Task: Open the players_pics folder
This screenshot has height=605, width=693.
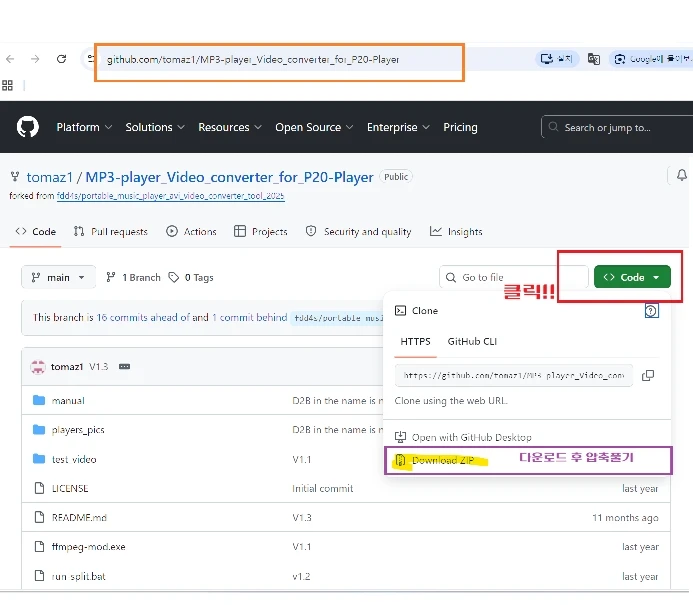Action: 78,430
